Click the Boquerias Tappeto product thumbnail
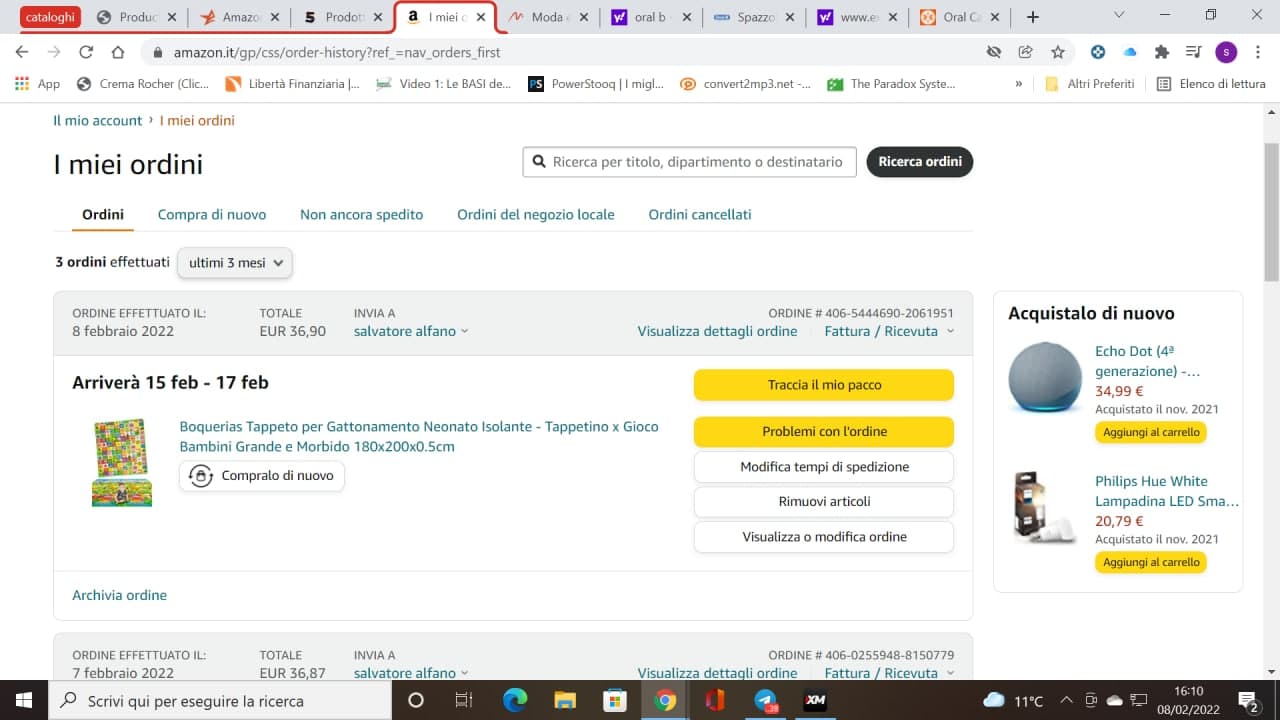The image size is (1280, 720). tap(121, 462)
